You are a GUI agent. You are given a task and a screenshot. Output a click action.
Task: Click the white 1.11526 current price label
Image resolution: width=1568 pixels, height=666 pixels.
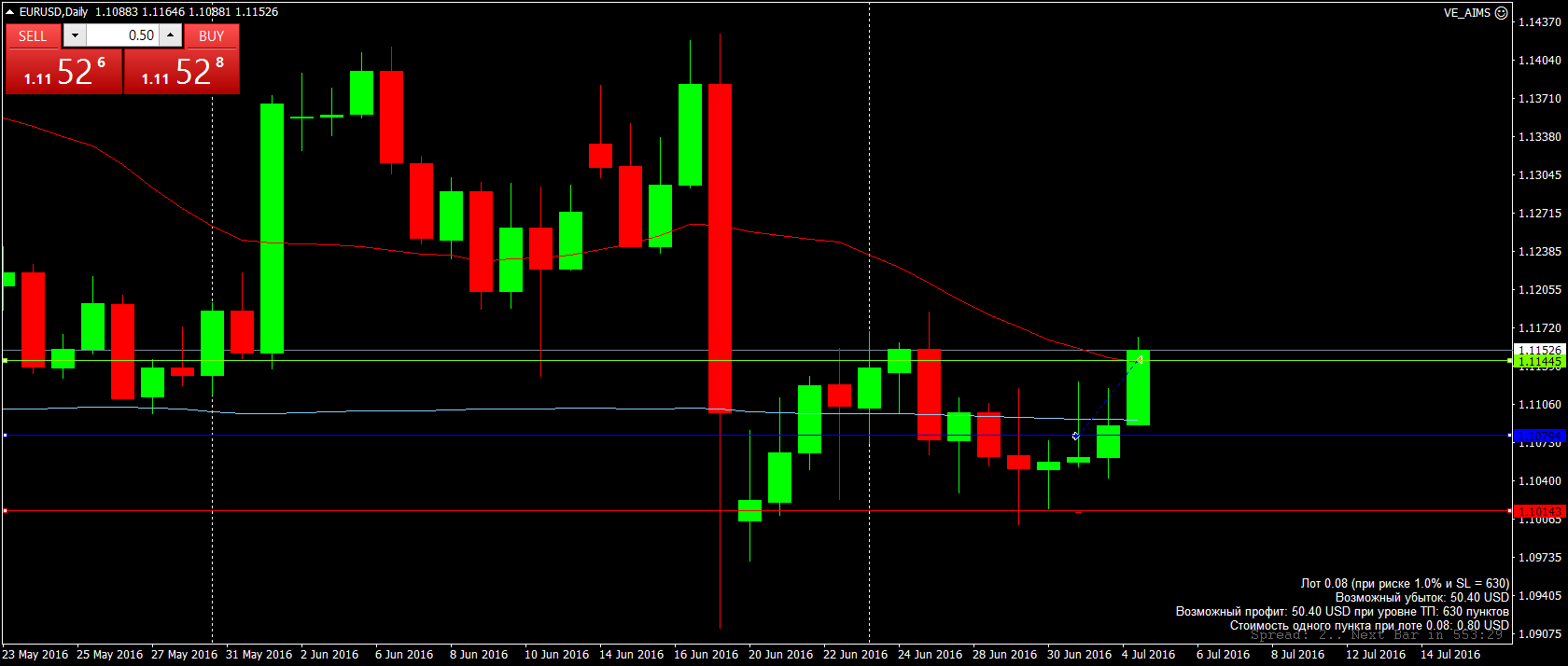pos(1538,350)
